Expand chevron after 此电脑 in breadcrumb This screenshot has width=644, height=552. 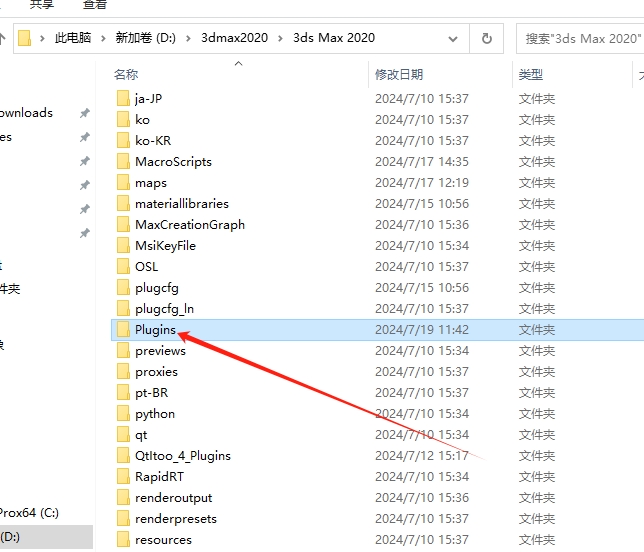point(103,39)
